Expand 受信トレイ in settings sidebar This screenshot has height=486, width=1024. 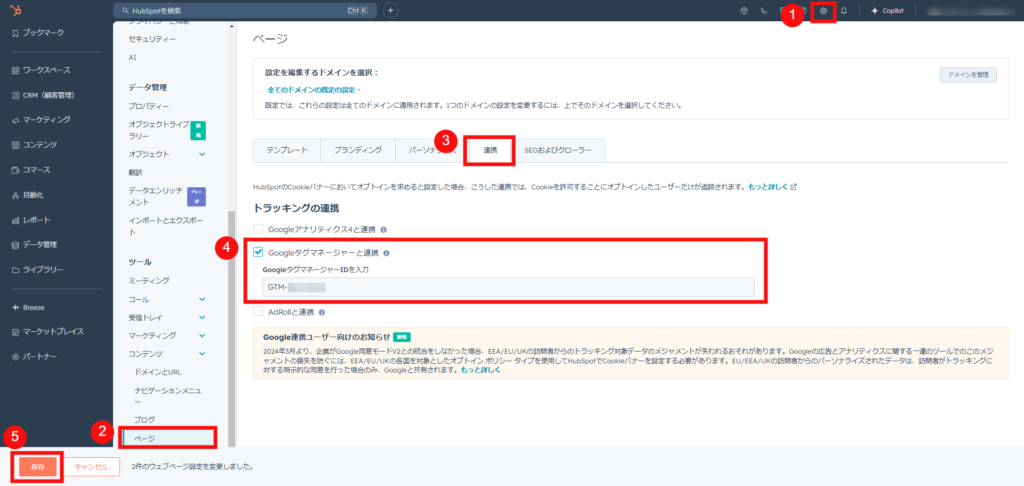[202, 317]
